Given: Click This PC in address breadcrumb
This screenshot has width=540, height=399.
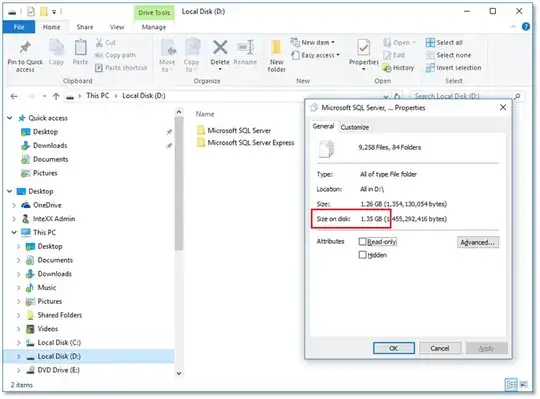Looking at the screenshot, I should click(x=97, y=96).
